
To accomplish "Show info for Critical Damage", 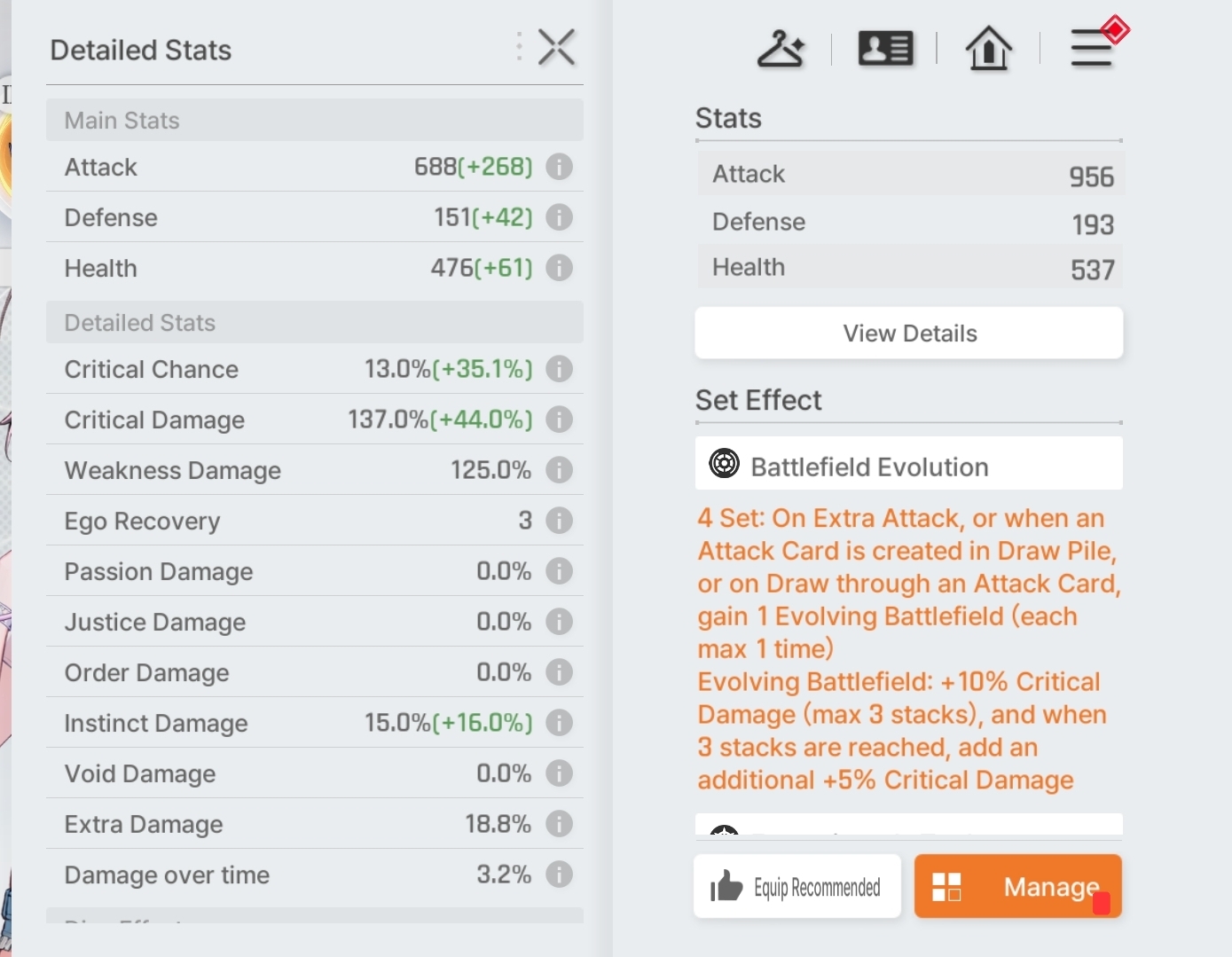I will [559, 420].
